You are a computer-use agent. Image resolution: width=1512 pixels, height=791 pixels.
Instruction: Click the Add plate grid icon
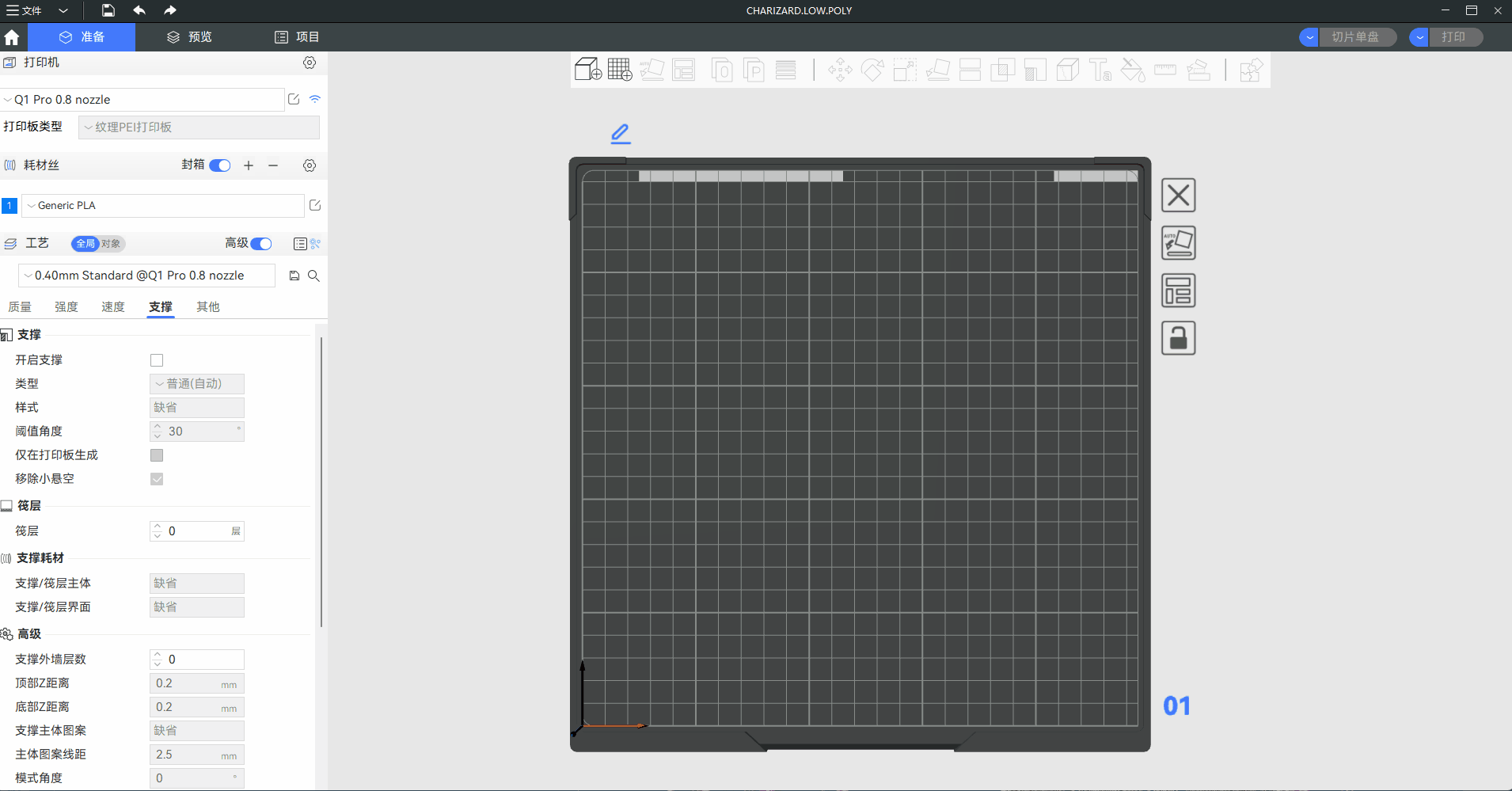pyautogui.click(x=620, y=70)
